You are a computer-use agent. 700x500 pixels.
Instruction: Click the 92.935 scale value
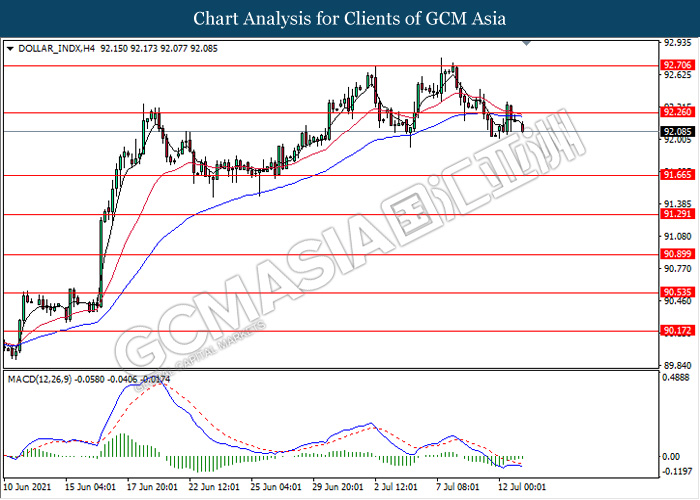pos(678,43)
